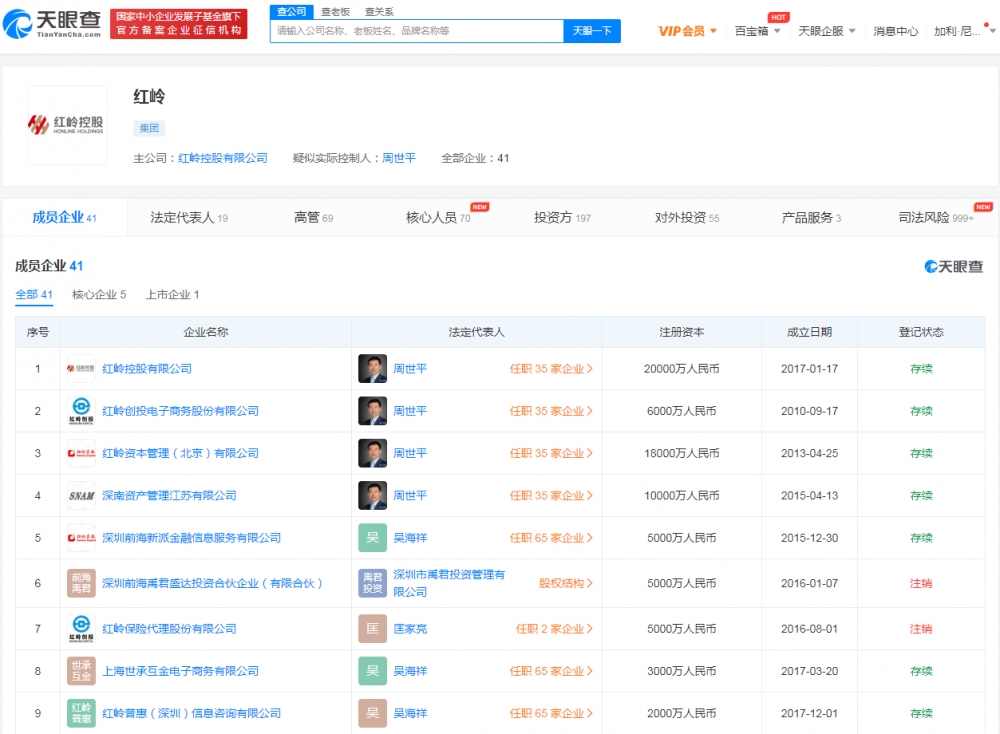Switch to the 高管 69 tab
This screenshot has height=734, width=1000.
pyautogui.click(x=313, y=217)
